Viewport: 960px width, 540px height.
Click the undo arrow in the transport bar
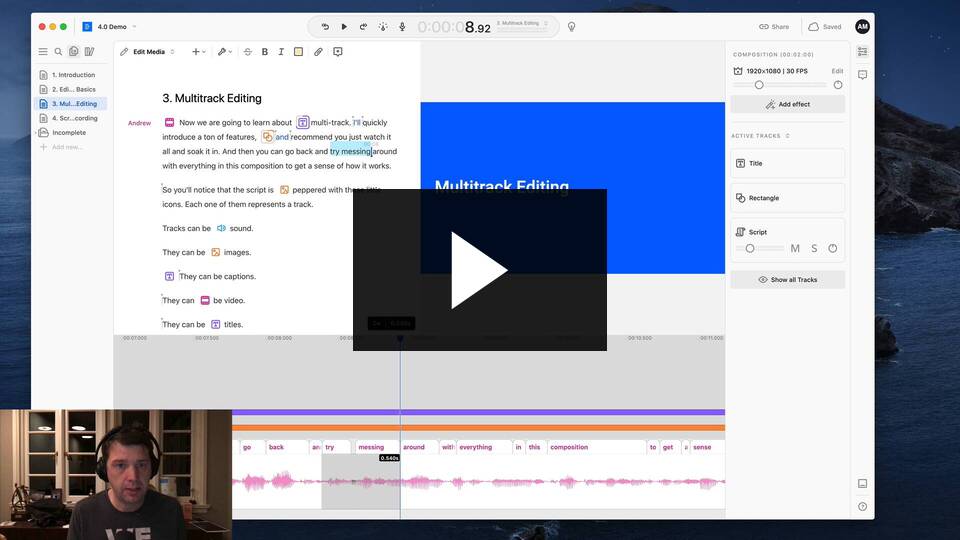pos(325,26)
